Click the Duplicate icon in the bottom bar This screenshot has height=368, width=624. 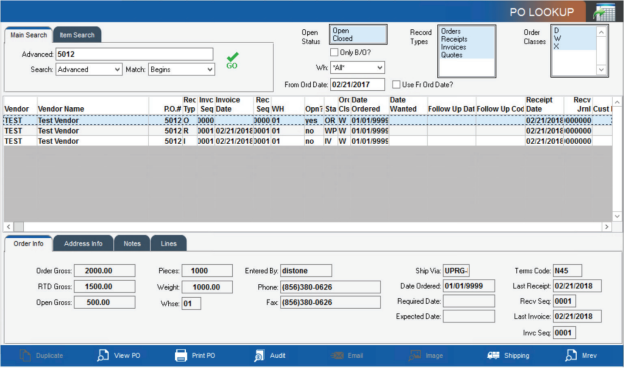pyautogui.click(x=25, y=355)
